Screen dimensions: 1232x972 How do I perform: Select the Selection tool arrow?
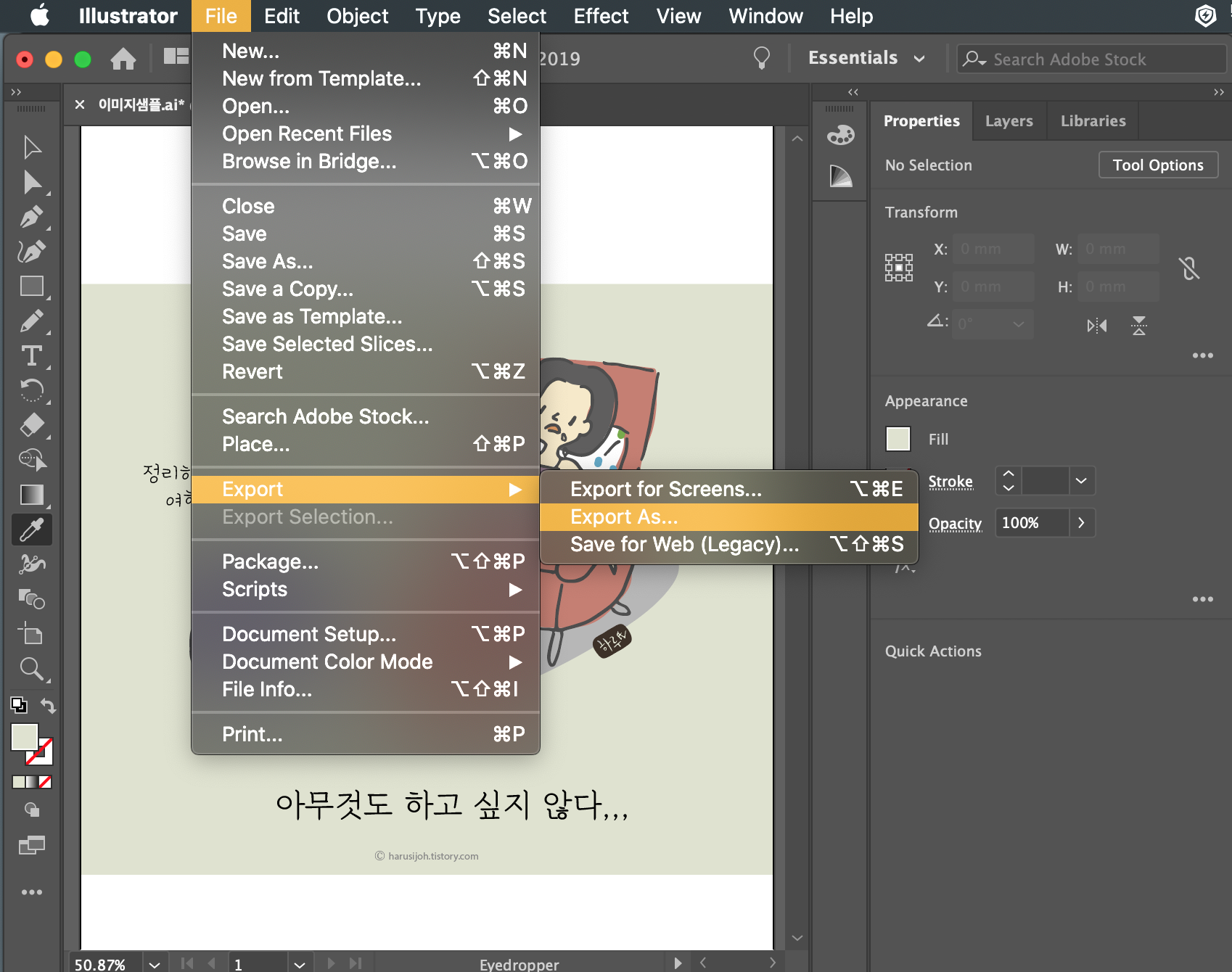[32, 147]
